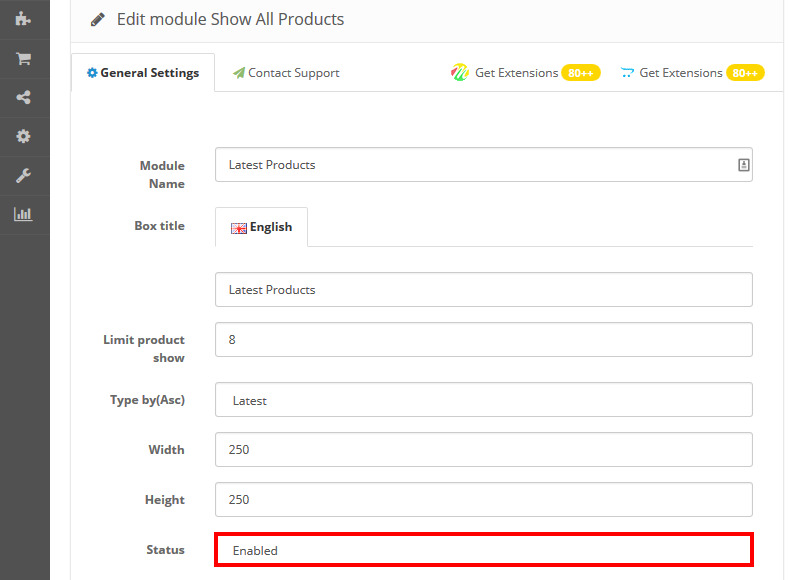Screen dimensions: 800x580
Task: Click the Width input field
Action: point(483,450)
